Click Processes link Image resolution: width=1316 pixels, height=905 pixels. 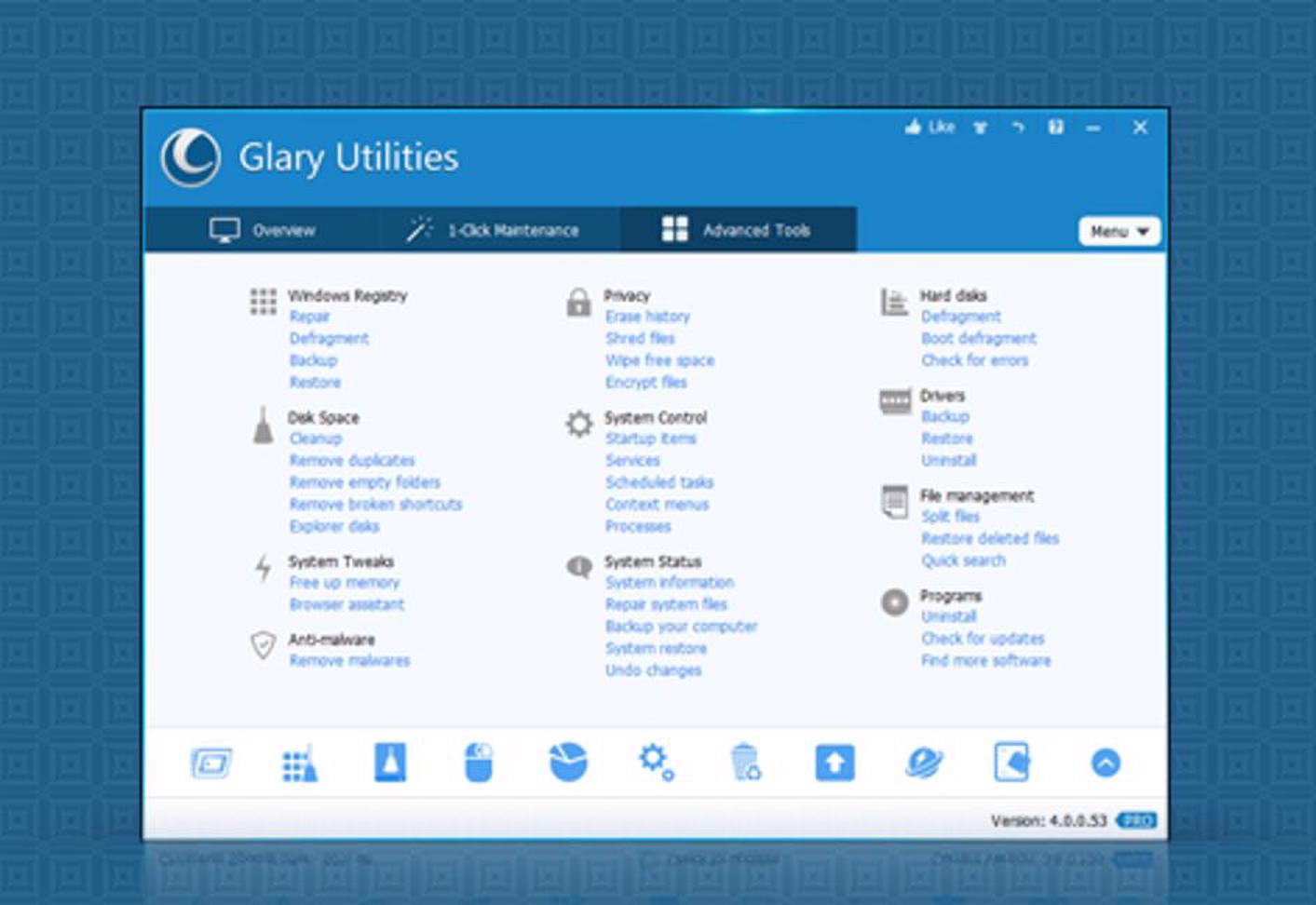pyautogui.click(x=638, y=527)
